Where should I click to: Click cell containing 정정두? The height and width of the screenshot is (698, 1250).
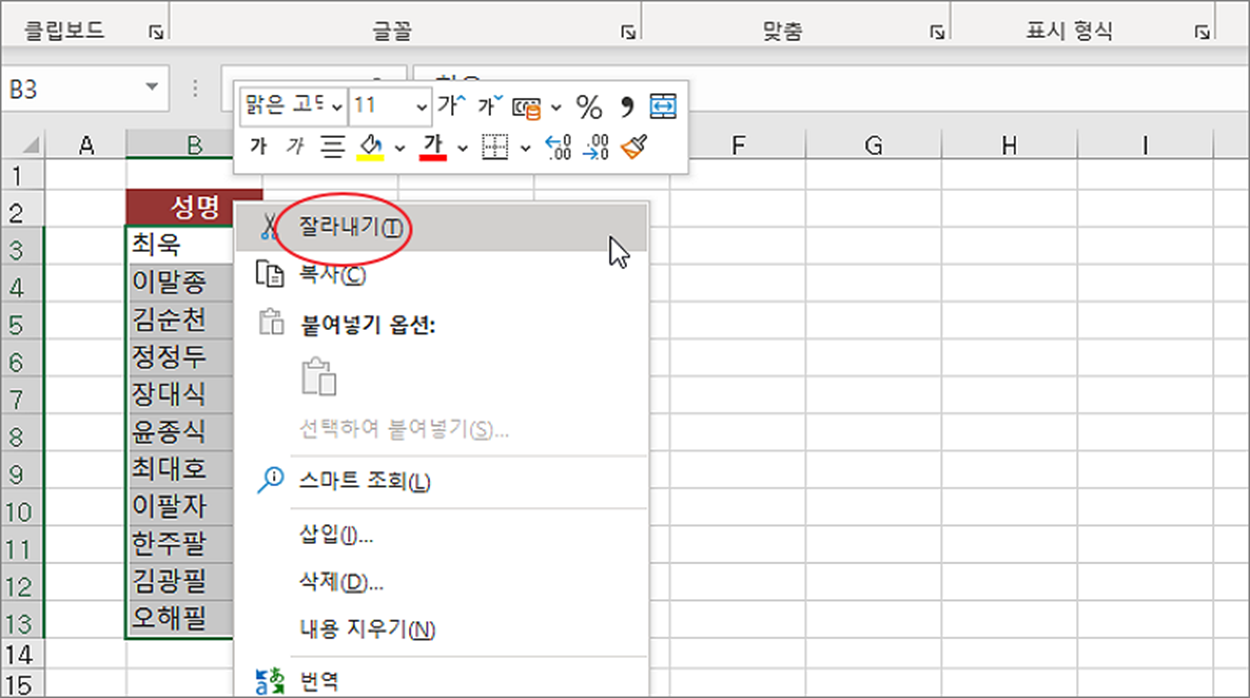181,358
